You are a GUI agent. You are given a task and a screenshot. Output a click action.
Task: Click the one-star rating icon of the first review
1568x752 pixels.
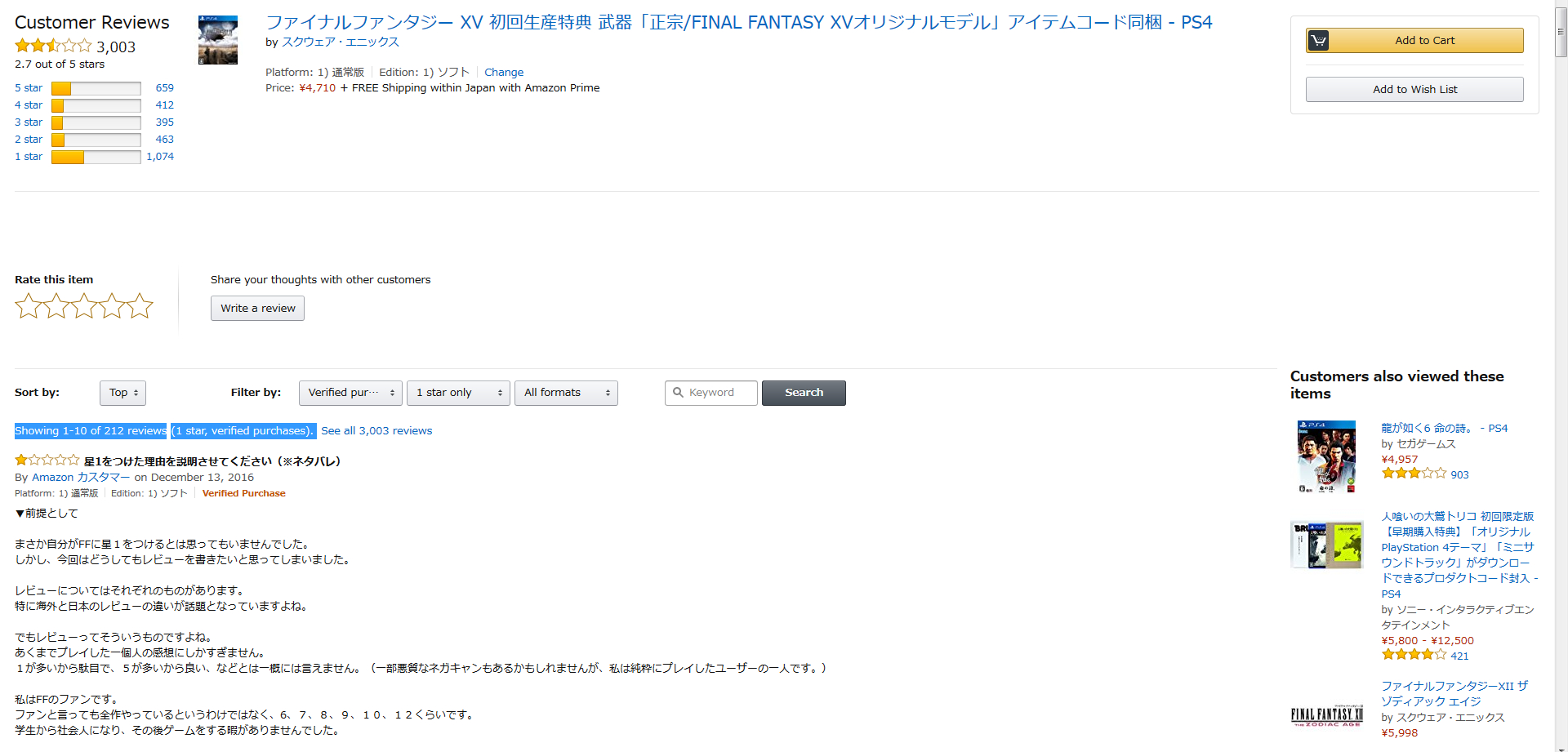pyautogui.click(x=47, y=461)
